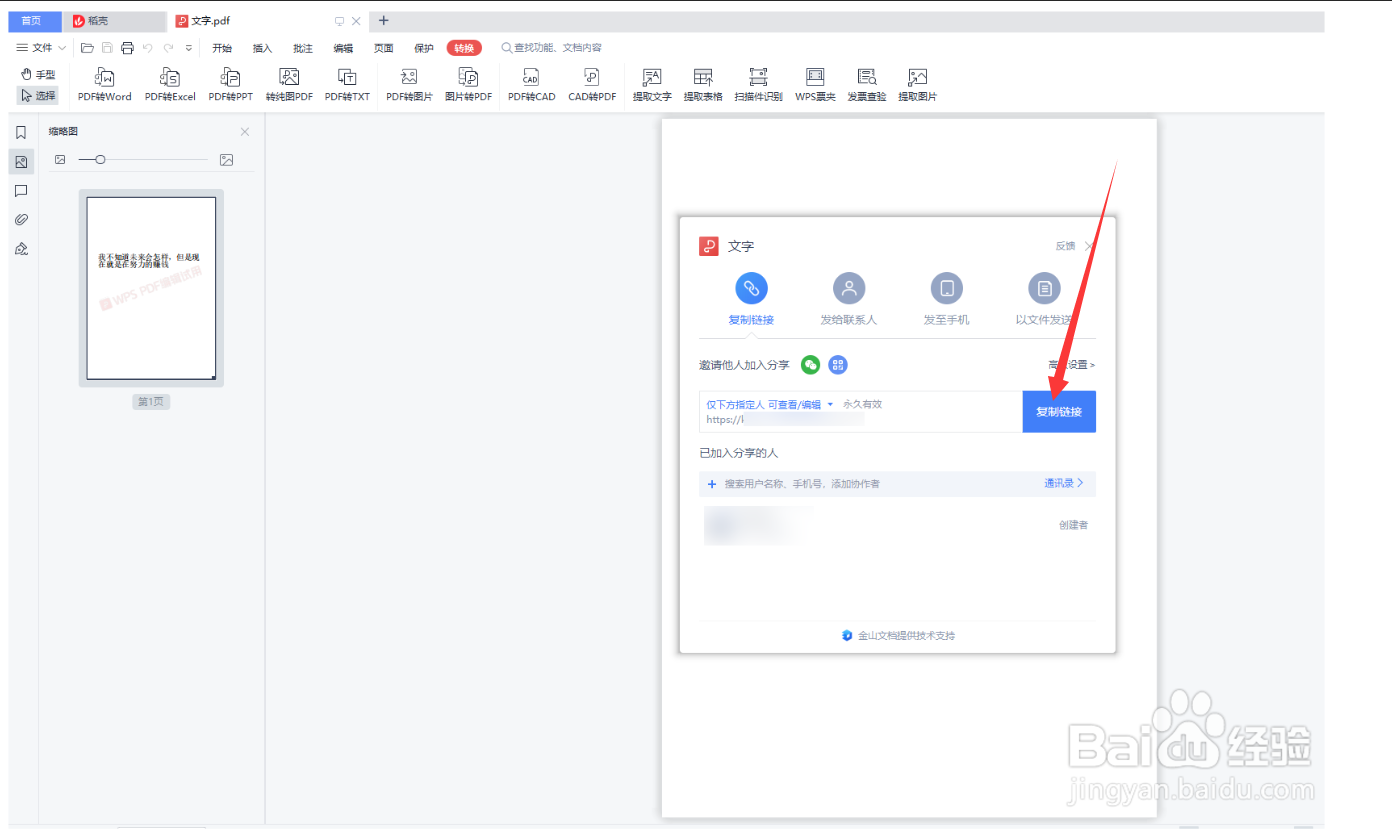
Task: Click the redo arrow icon
Action: point(168,48)
